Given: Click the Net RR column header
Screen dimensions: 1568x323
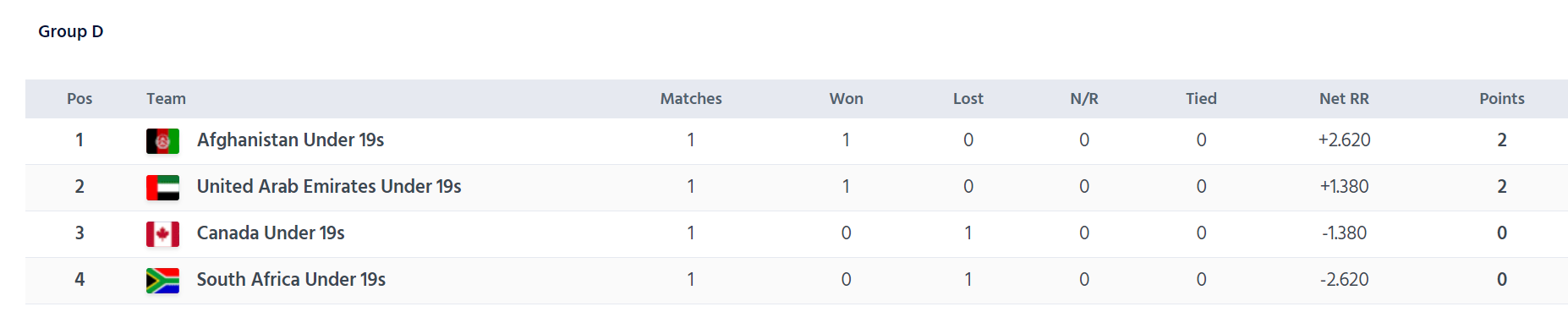Looking at the screenshot, I should tap(1344, 99).
